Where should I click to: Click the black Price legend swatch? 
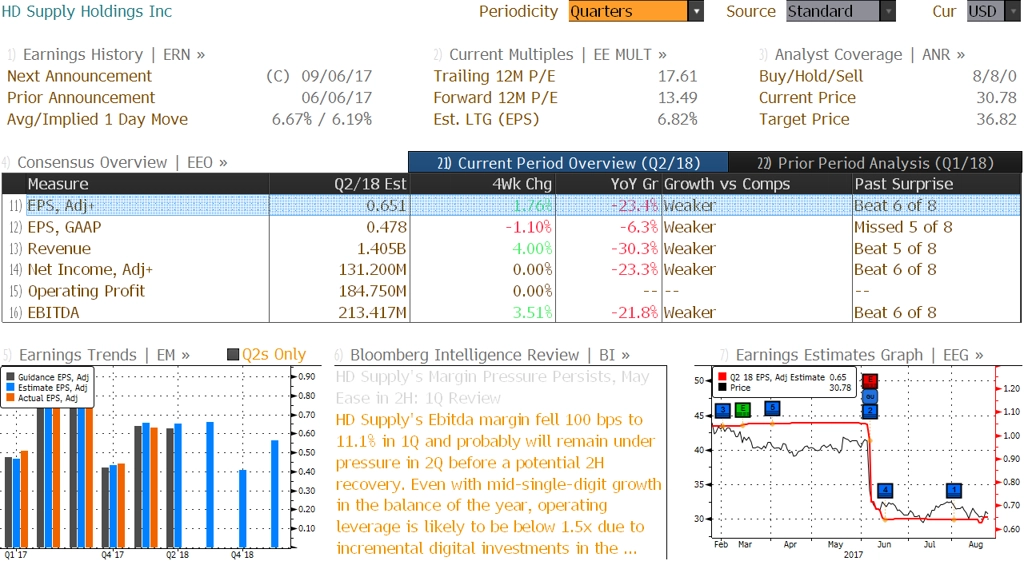pyautogui.click(x=722, y=387)
